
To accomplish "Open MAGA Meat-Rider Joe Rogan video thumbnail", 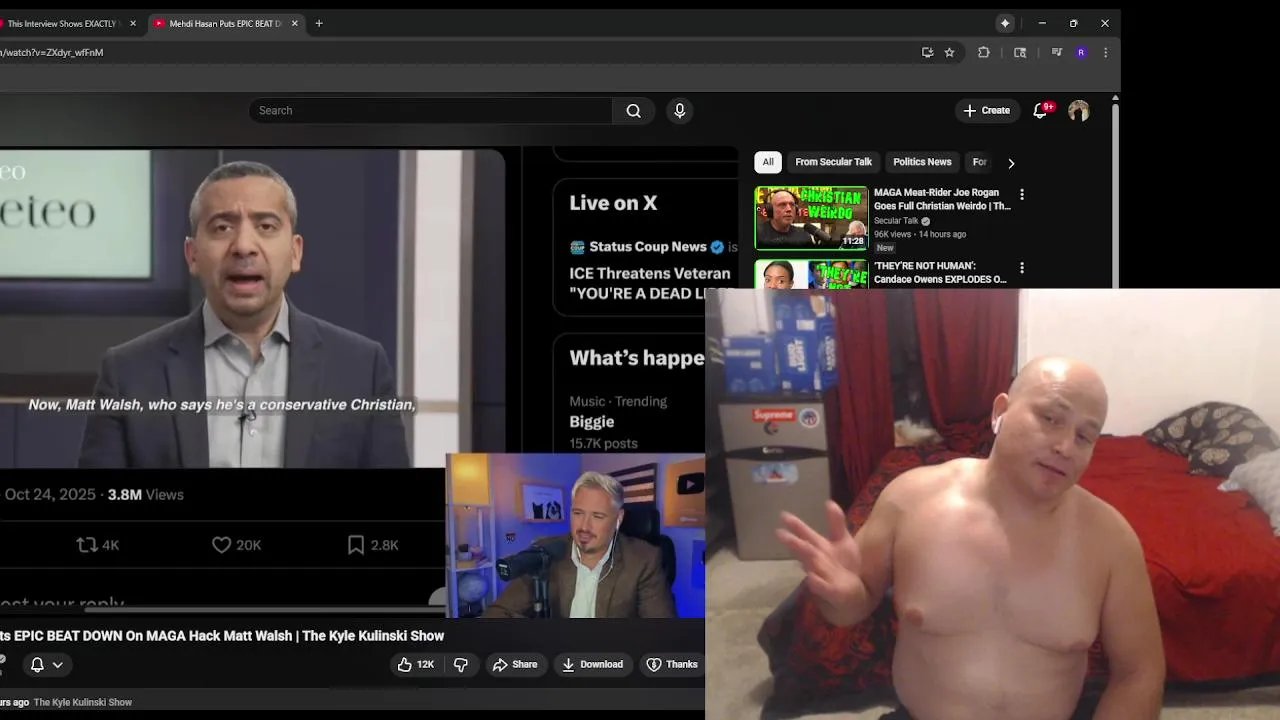I will click(811, 217).
